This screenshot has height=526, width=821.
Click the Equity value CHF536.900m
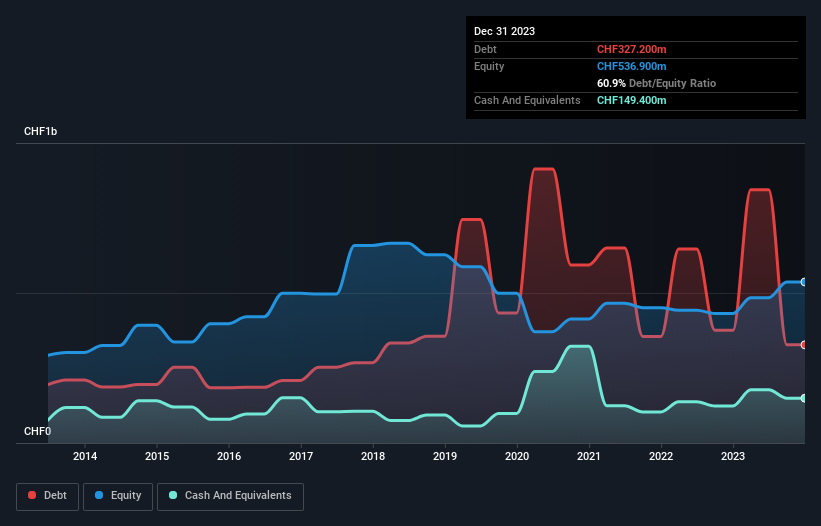coord(631,66)
